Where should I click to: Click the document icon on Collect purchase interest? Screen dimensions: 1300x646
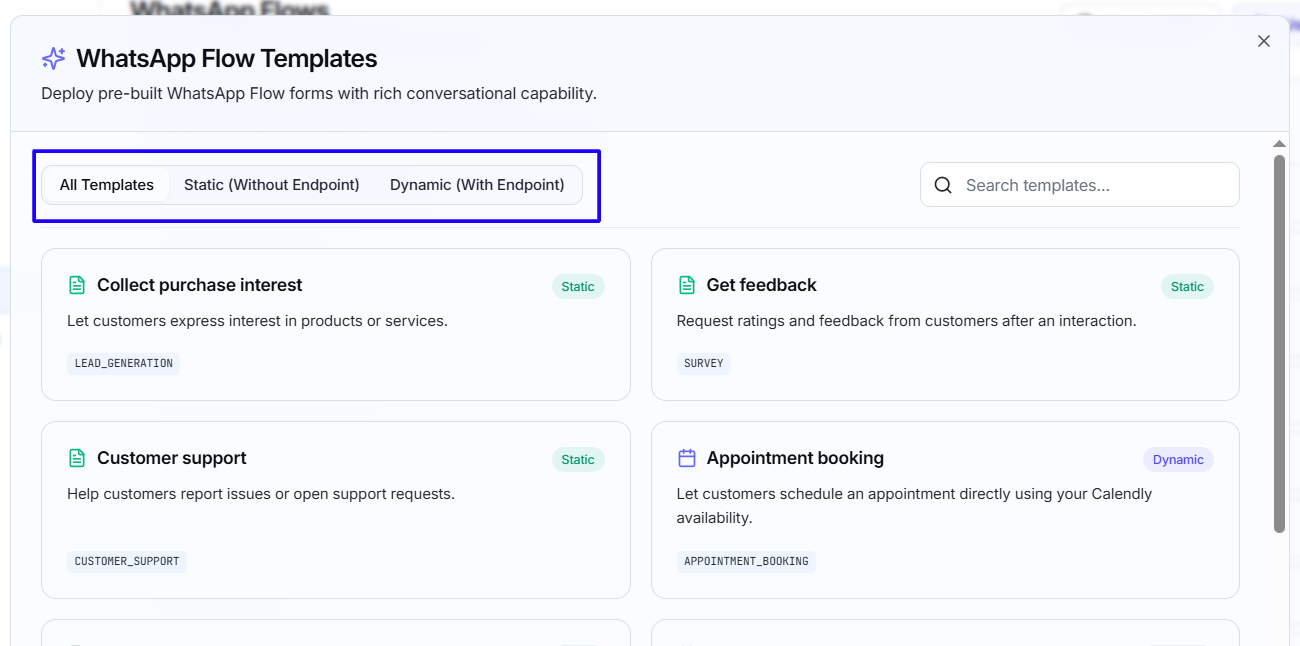[x=77, y=285]
